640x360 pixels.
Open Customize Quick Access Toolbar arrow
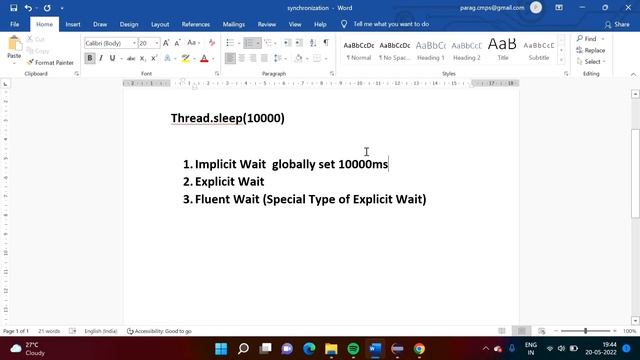coord(62,8)
